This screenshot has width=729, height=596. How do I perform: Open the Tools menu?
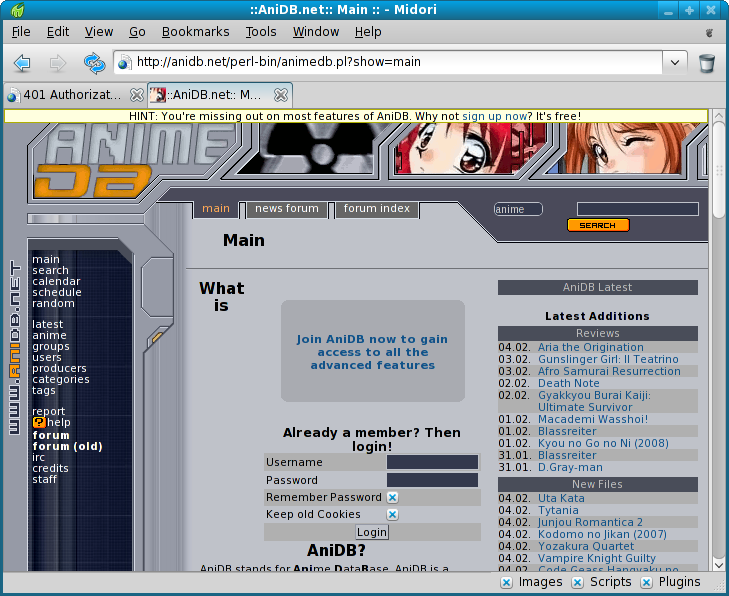(x=261, y=32)
